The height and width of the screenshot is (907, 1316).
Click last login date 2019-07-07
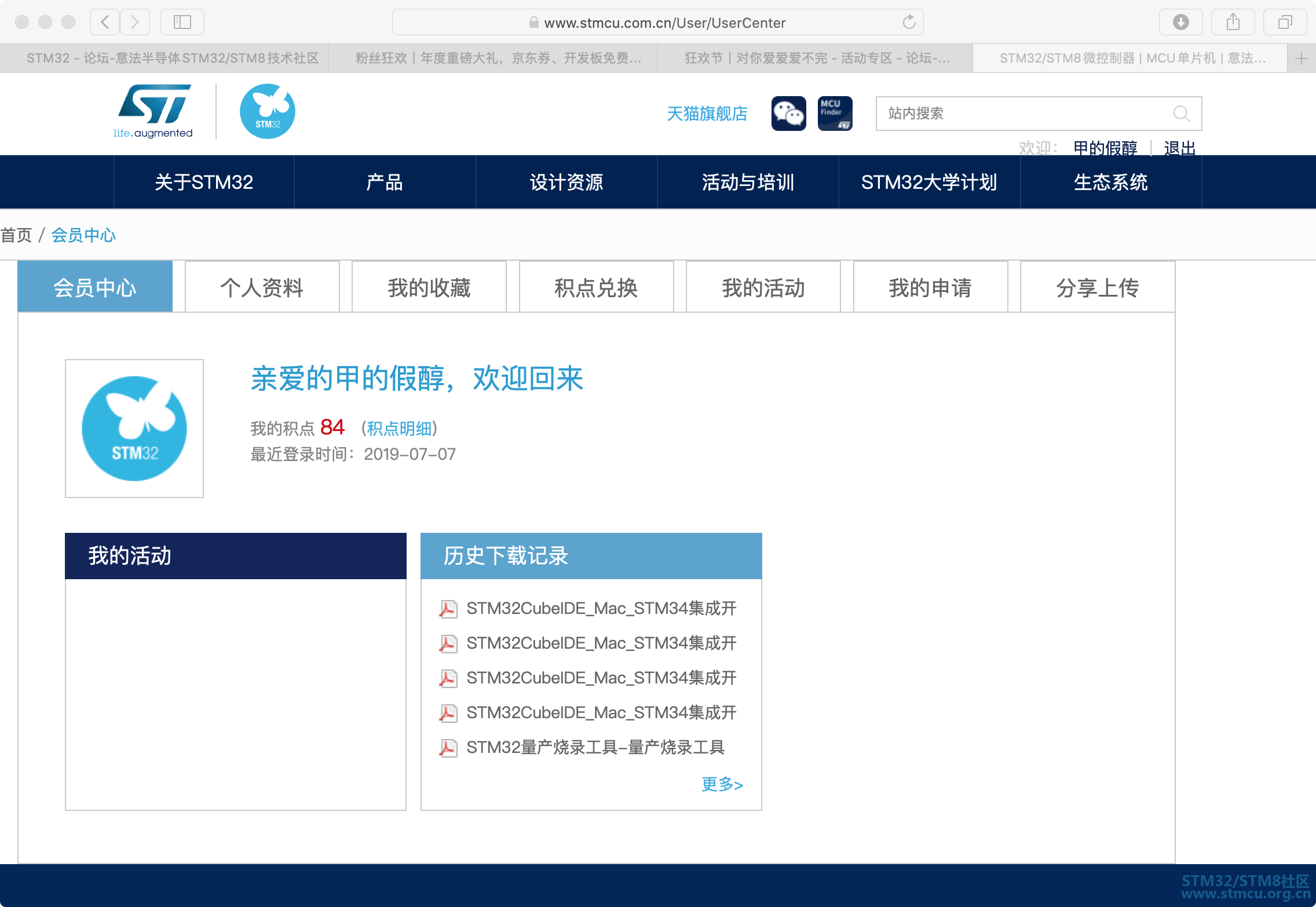tap(410, 454)
